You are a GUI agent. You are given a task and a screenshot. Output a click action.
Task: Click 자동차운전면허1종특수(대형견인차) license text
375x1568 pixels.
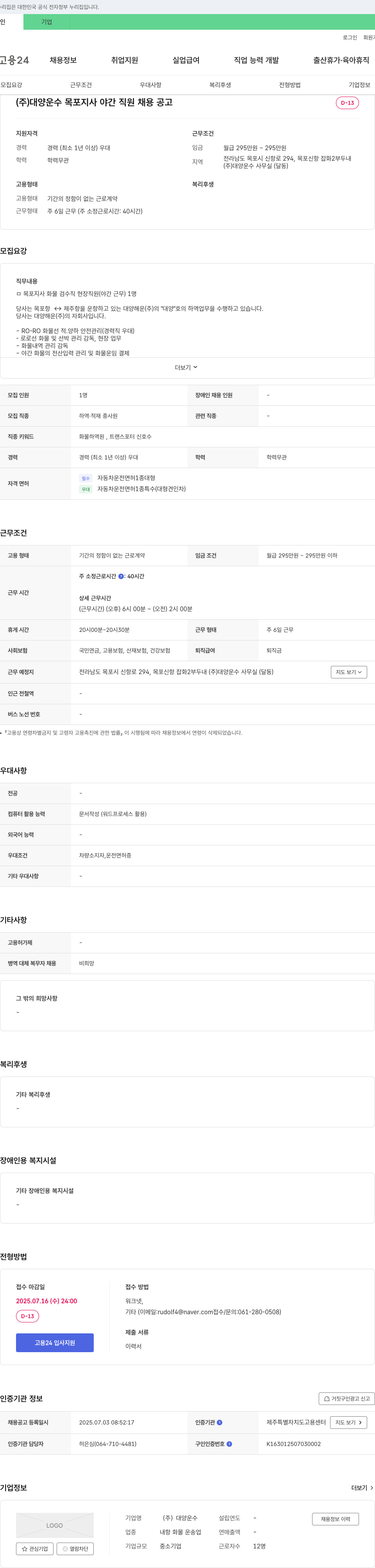pyautogui.click(x=142, y=489)
